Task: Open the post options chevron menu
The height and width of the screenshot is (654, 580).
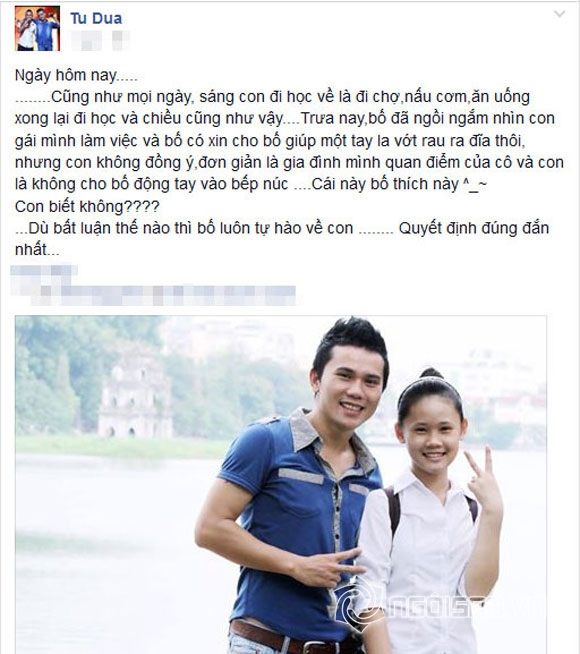Action: pos(559,14)
